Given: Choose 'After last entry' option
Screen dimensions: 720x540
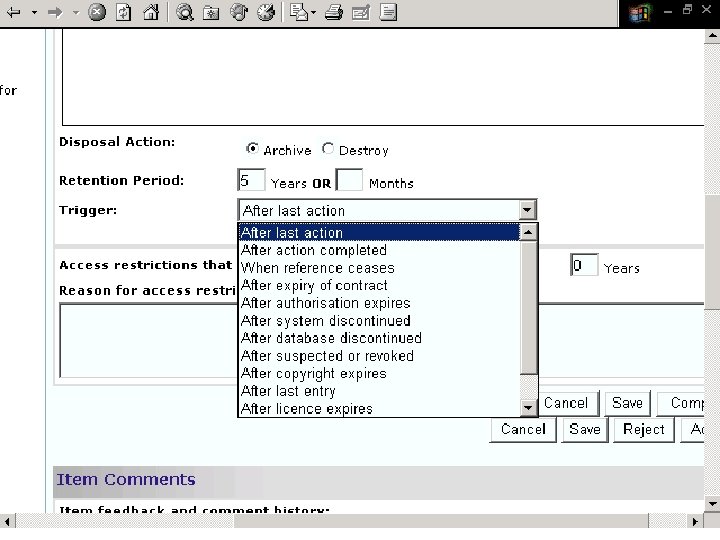Looking at the screenshot, I should click(x=379, y=391).
